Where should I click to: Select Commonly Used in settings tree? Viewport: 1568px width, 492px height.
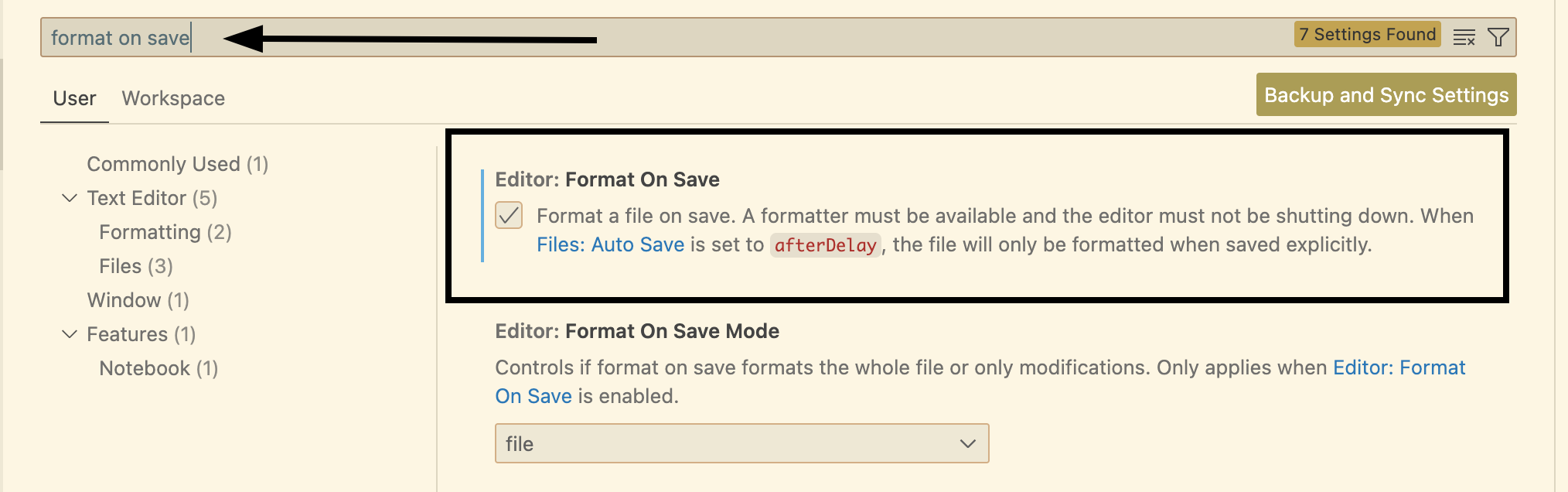(x=178, y=164)
